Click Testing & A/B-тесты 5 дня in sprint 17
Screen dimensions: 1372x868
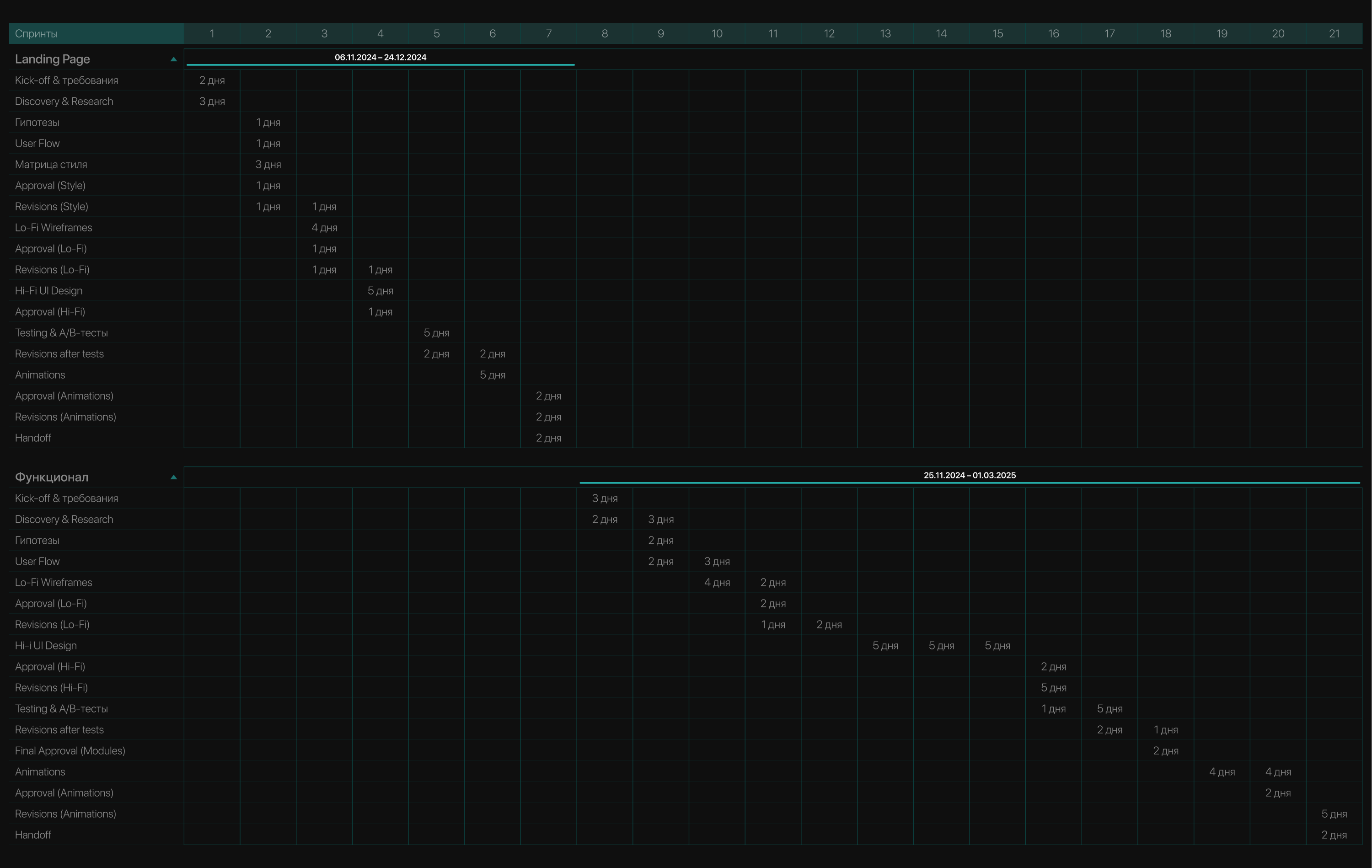1110,709
